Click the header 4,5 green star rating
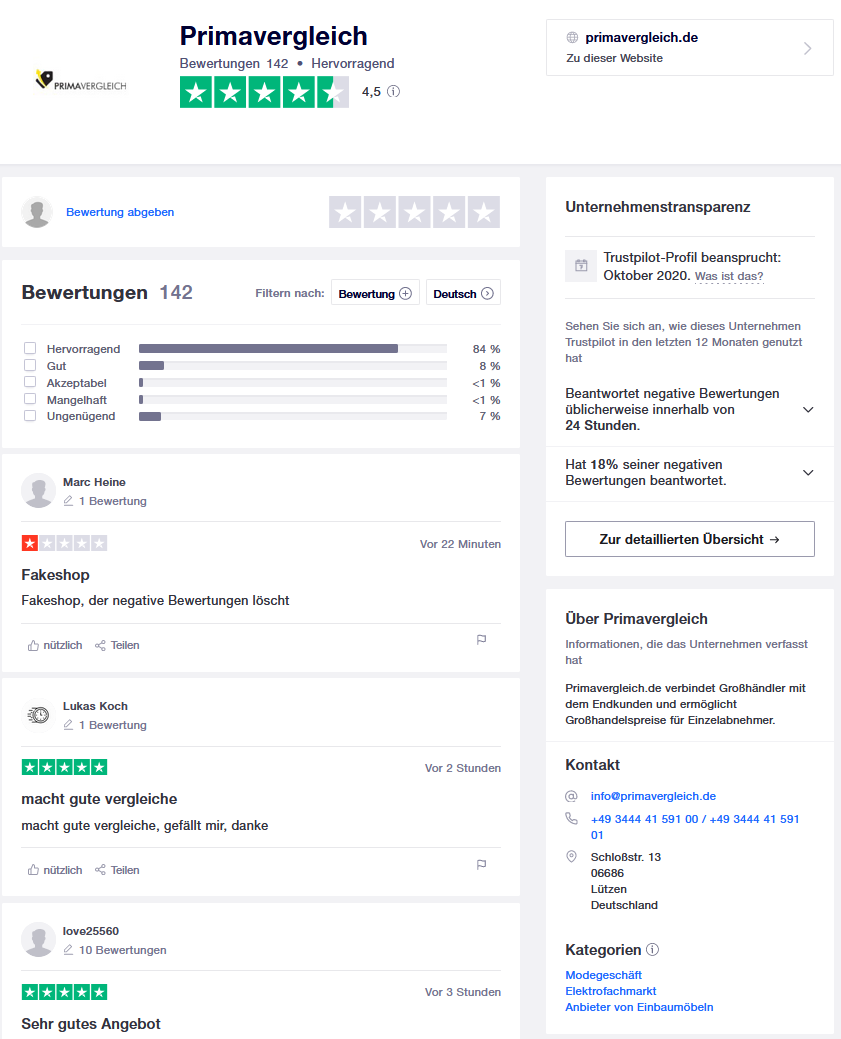This screenshot has height=1039, width=841. (264, 92)
